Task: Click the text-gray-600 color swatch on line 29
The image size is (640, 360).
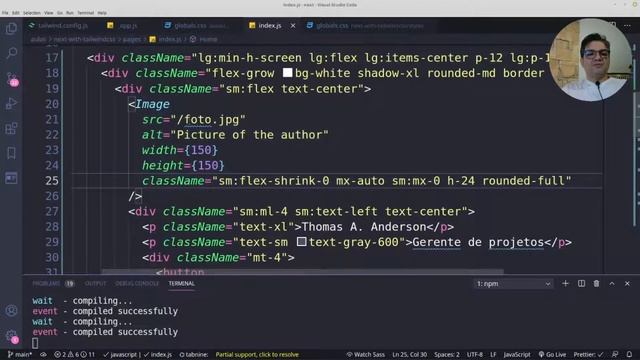Action: (301, 242)
